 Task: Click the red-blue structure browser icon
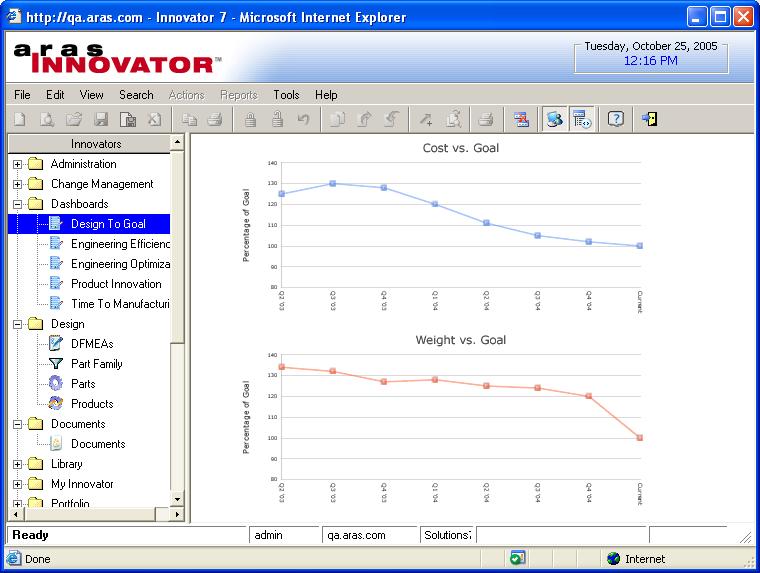[x=522, y=119]
